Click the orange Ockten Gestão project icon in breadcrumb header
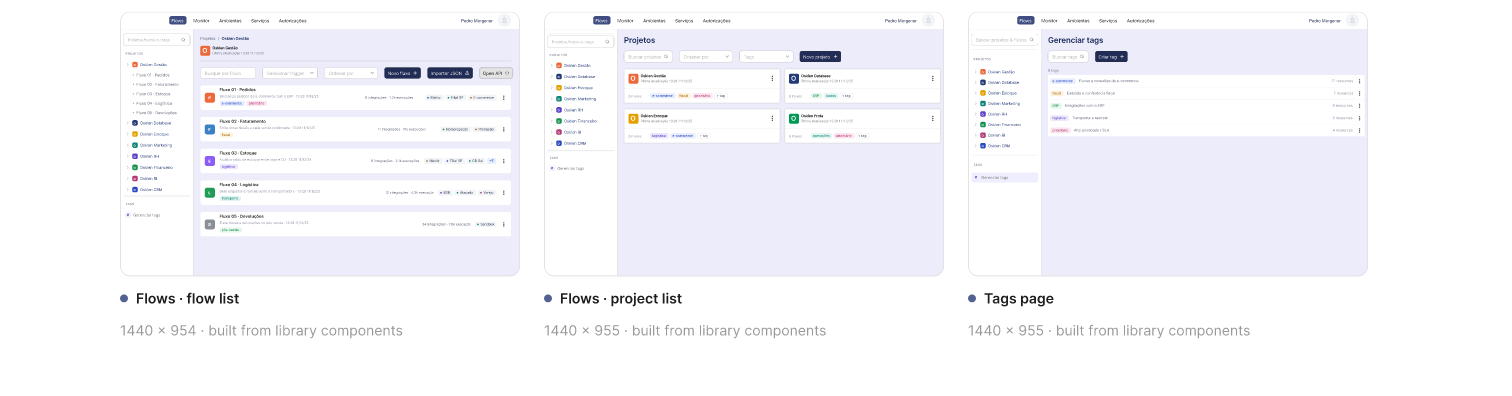Screen dimensions: 1512x396 [205, 49]
